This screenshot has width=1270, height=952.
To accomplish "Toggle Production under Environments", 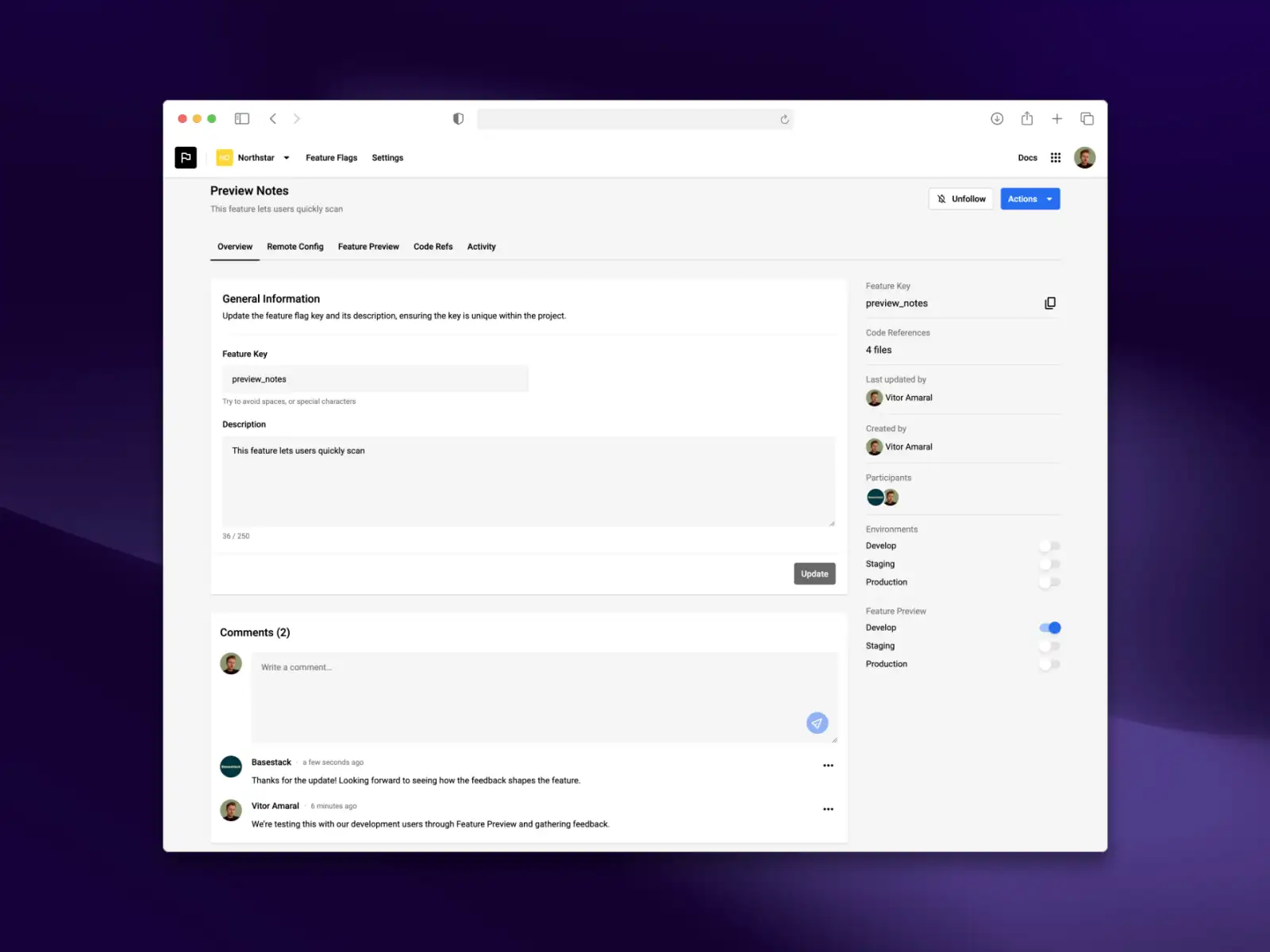I will coord(1049,582).
